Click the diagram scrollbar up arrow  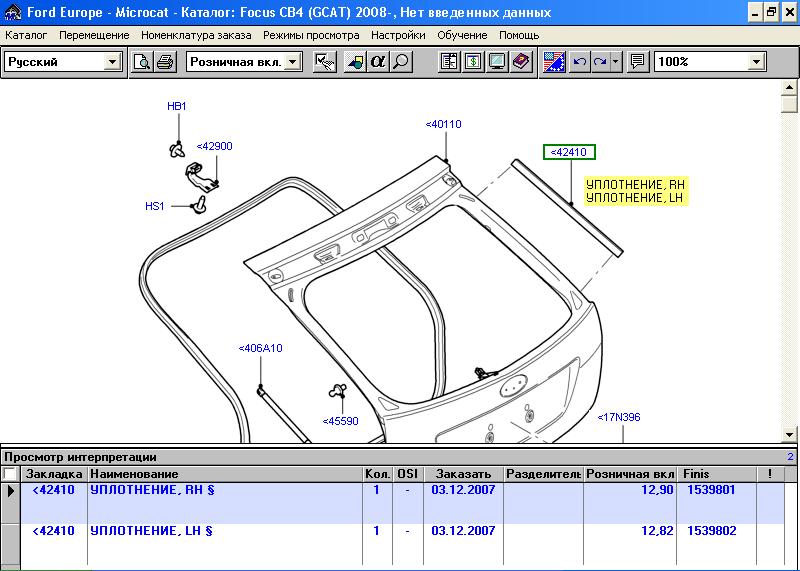click(x=789, y=87)
